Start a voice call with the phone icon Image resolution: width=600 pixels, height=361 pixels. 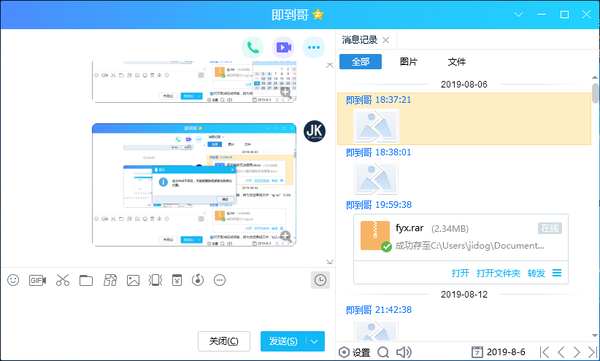point(253,47)
